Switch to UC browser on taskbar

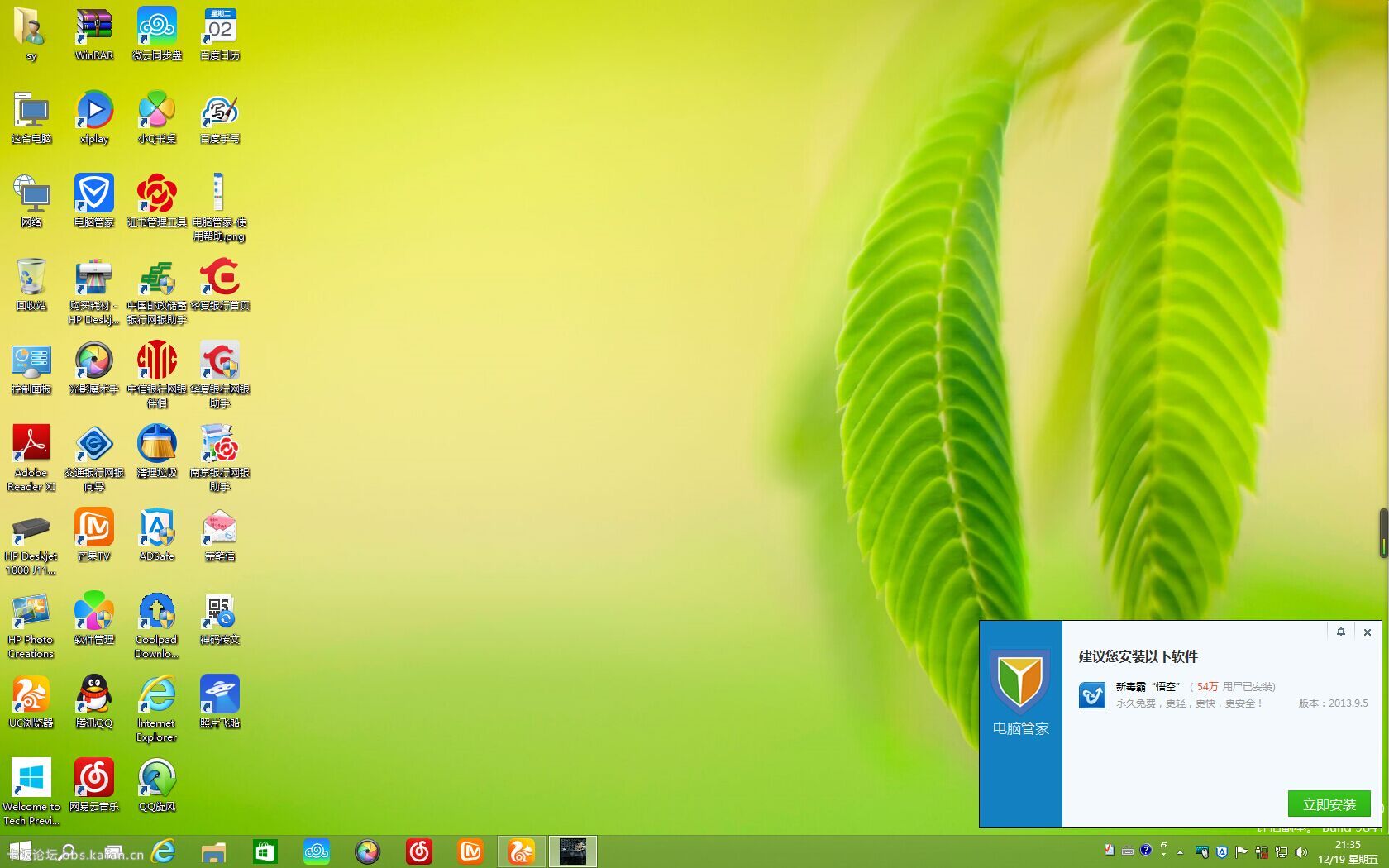coord(521,851)
